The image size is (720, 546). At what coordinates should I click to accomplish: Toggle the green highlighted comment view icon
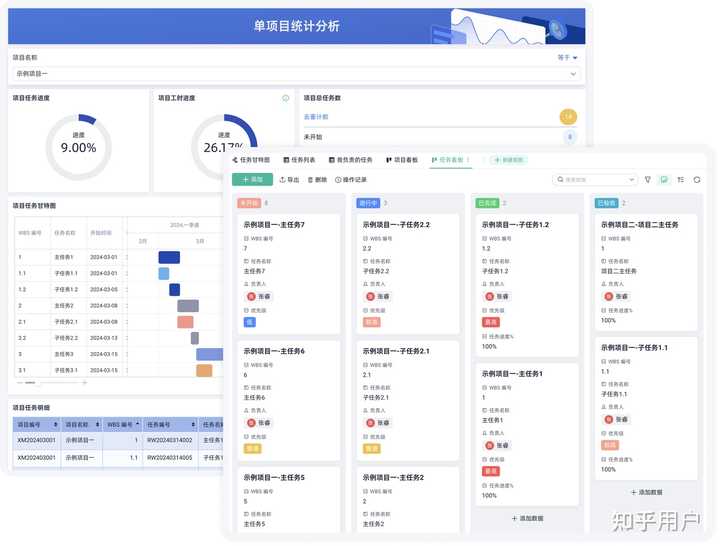click(x=664, y=180)
